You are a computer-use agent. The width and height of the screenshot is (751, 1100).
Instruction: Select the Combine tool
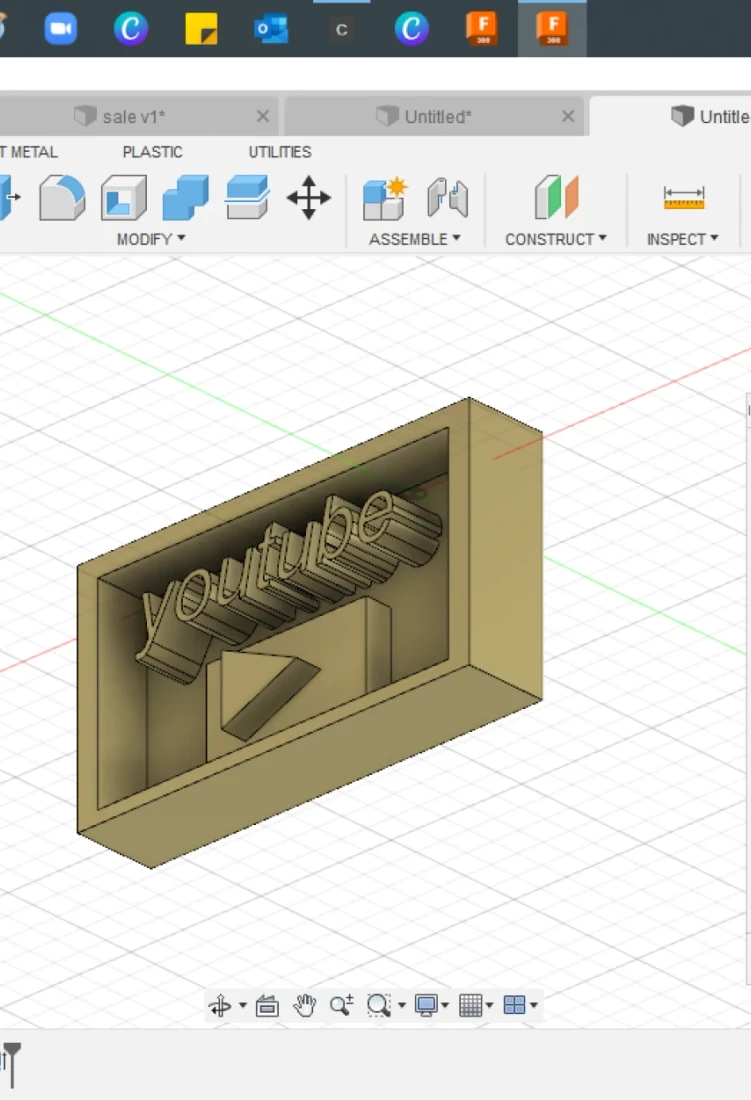pos(185,198)
